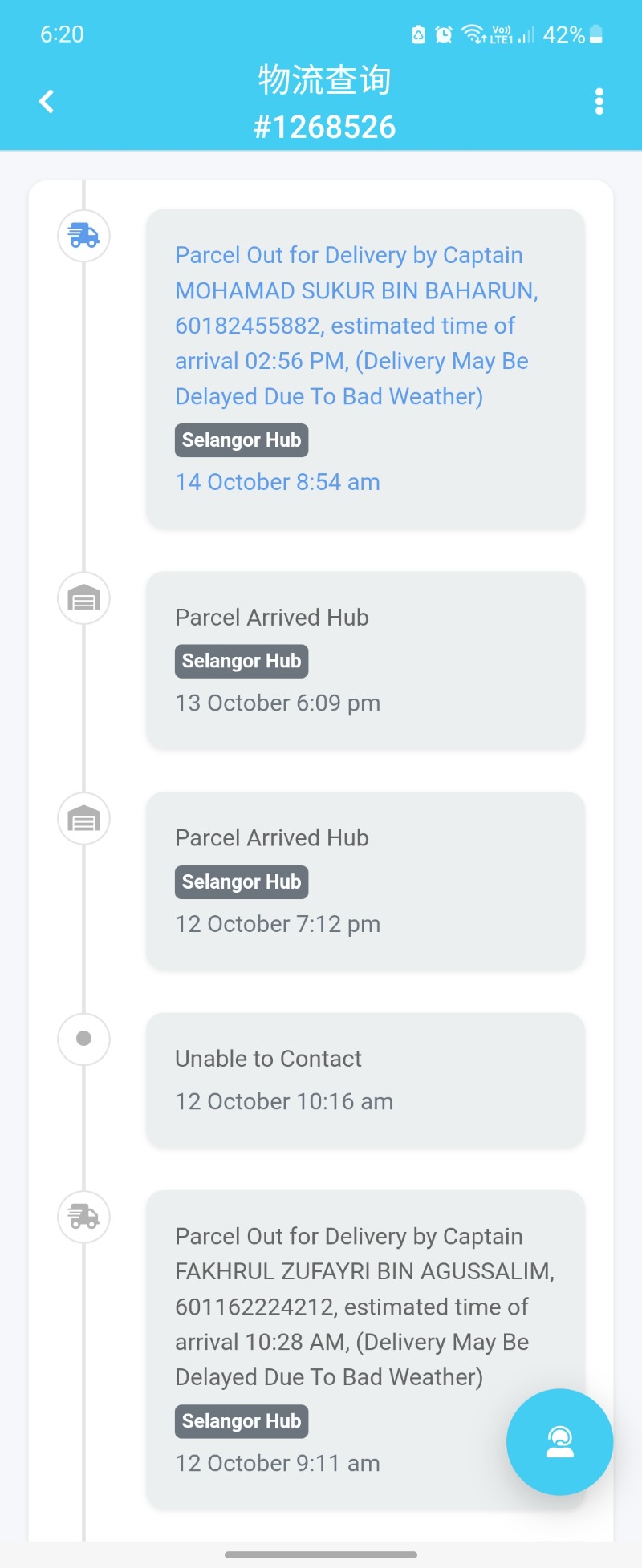This screenshot has height=1568, width=642.
Task: Tap the dot marker beside Unable to Contact
Action: 83,1039
